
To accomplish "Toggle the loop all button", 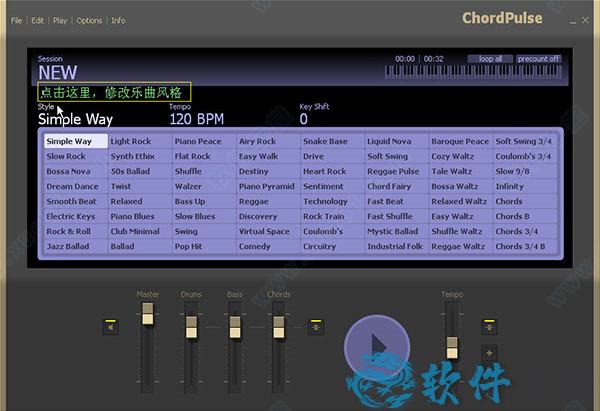I will pyautogui.click(x=491, y=59).
